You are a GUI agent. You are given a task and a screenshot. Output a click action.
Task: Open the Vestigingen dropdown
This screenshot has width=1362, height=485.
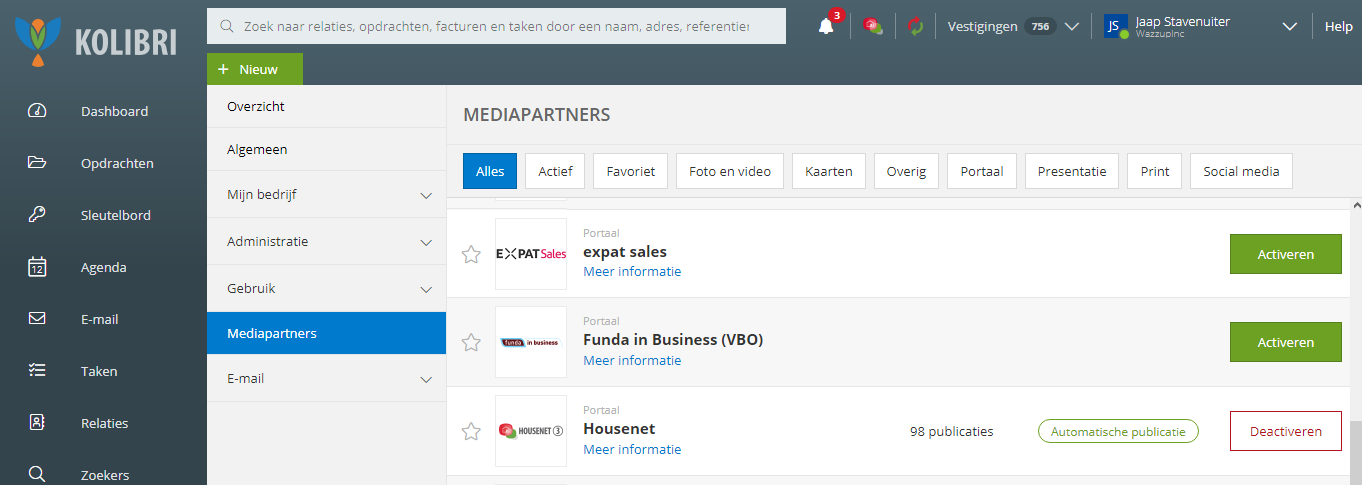pos(1014,26)
